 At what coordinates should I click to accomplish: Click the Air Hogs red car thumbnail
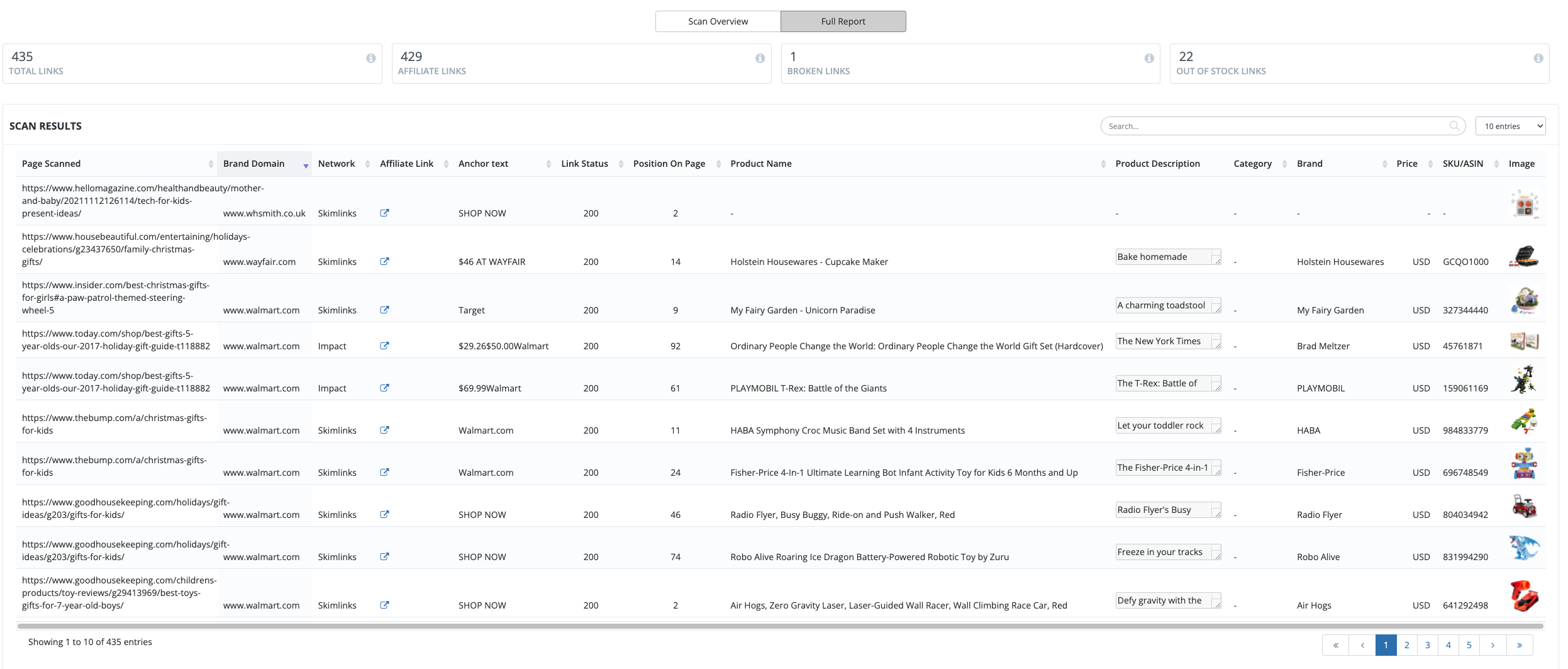coord(1524,595)
